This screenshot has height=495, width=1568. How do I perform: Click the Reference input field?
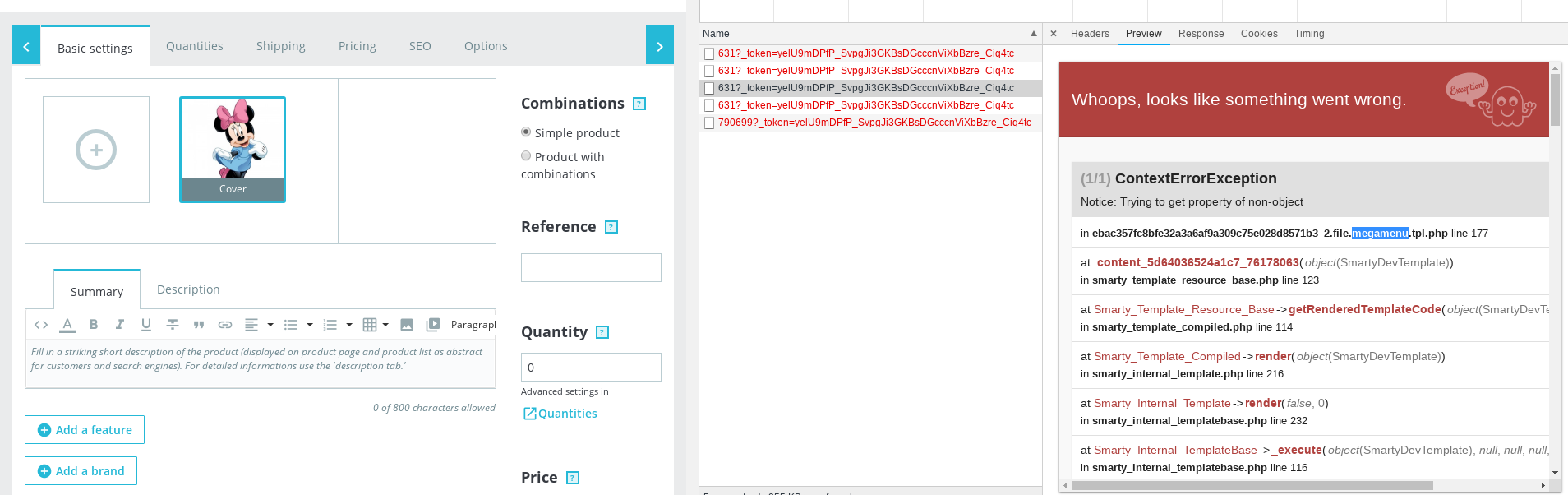point(591,267)
